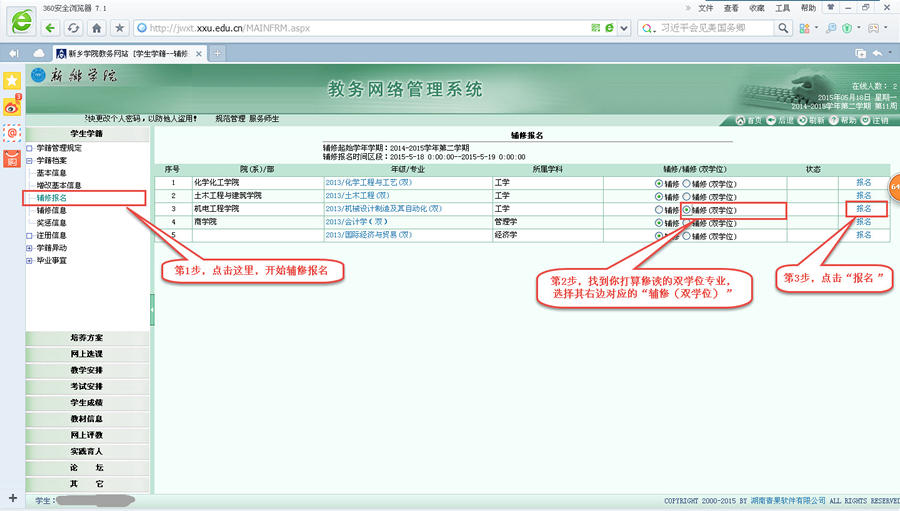
Task: Click the 帮助 help icon in page toolbar
Action: (833, 120)
